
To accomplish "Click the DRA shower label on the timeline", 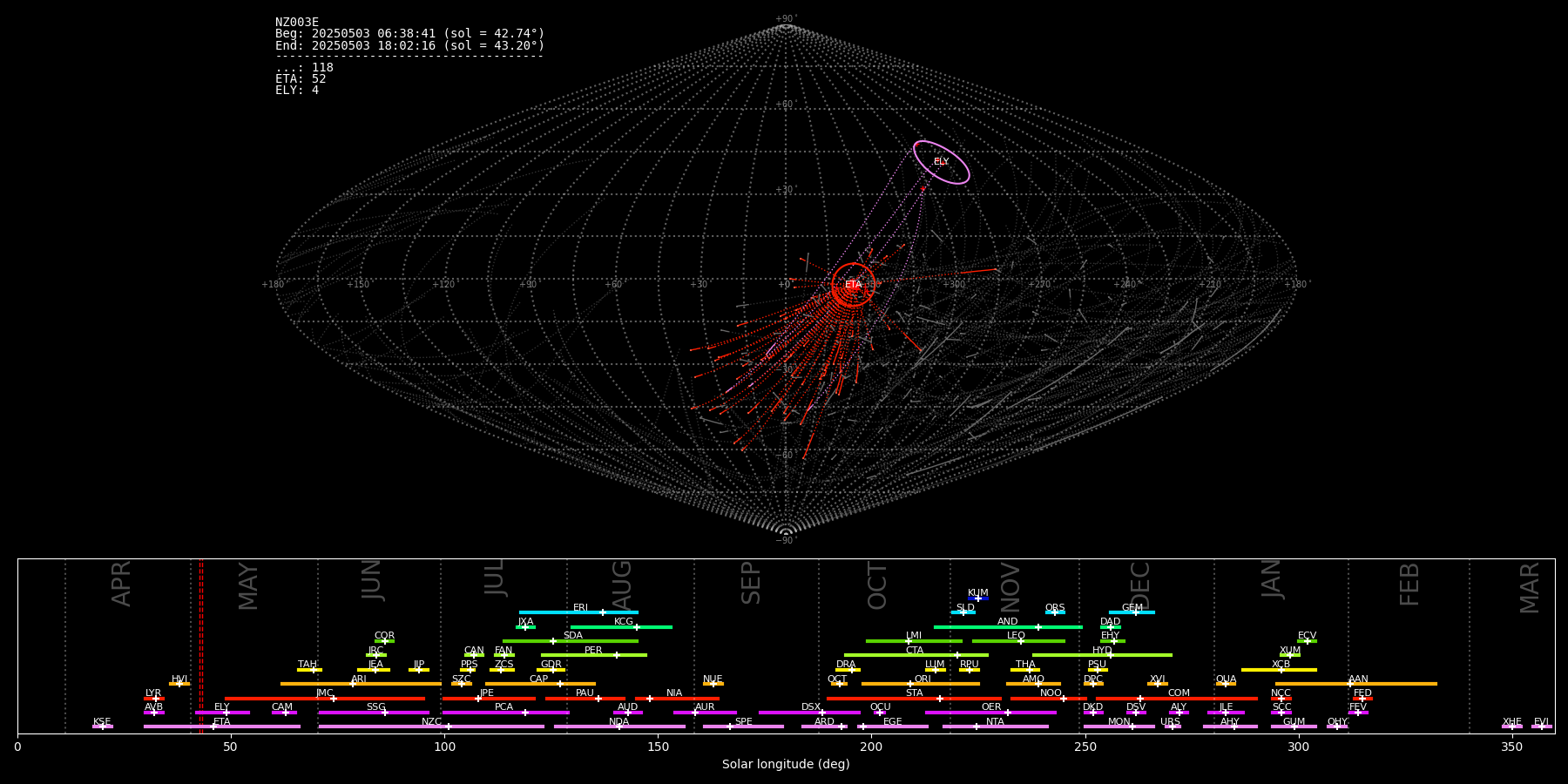I will (846, 665).
